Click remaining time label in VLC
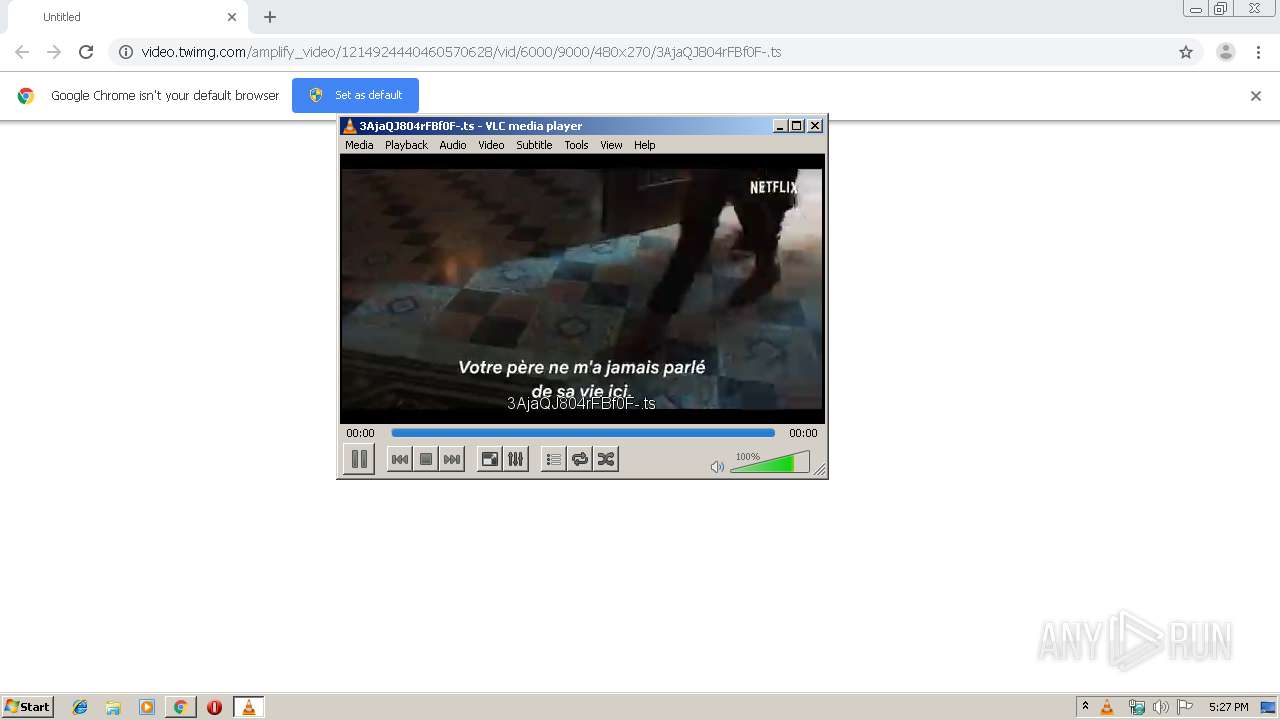This screenshot has width=1280, height=720. pos(803,433)
